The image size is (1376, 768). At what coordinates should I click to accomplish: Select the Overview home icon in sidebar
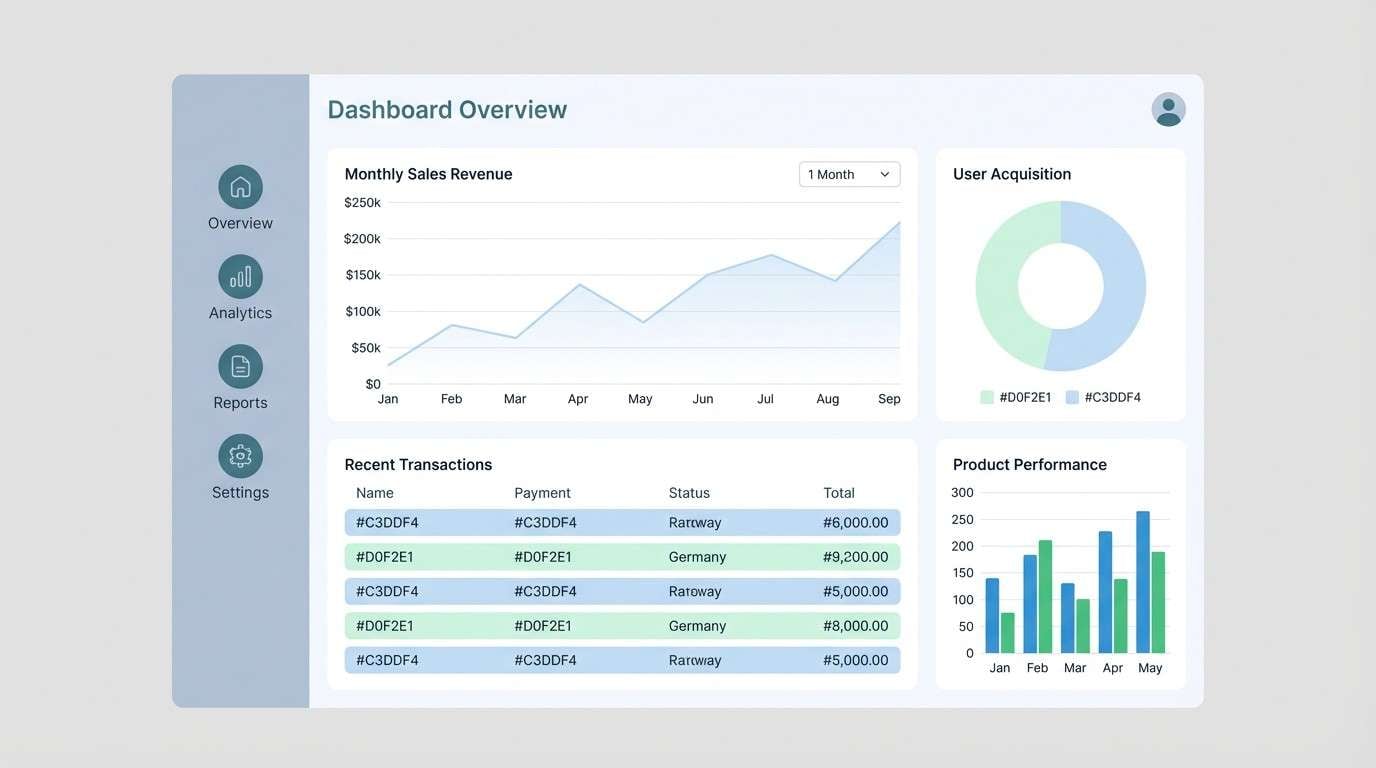[x=239, y=186]
